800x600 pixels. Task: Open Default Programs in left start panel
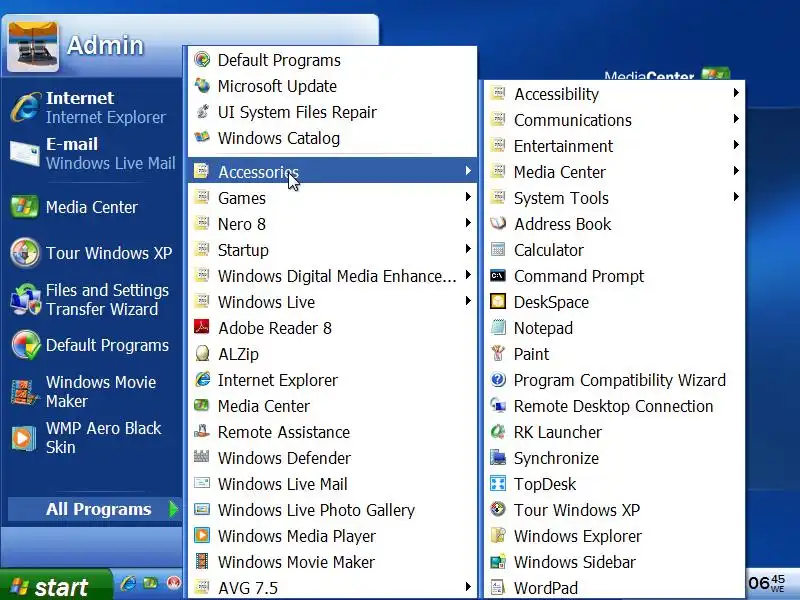[92, 345]
